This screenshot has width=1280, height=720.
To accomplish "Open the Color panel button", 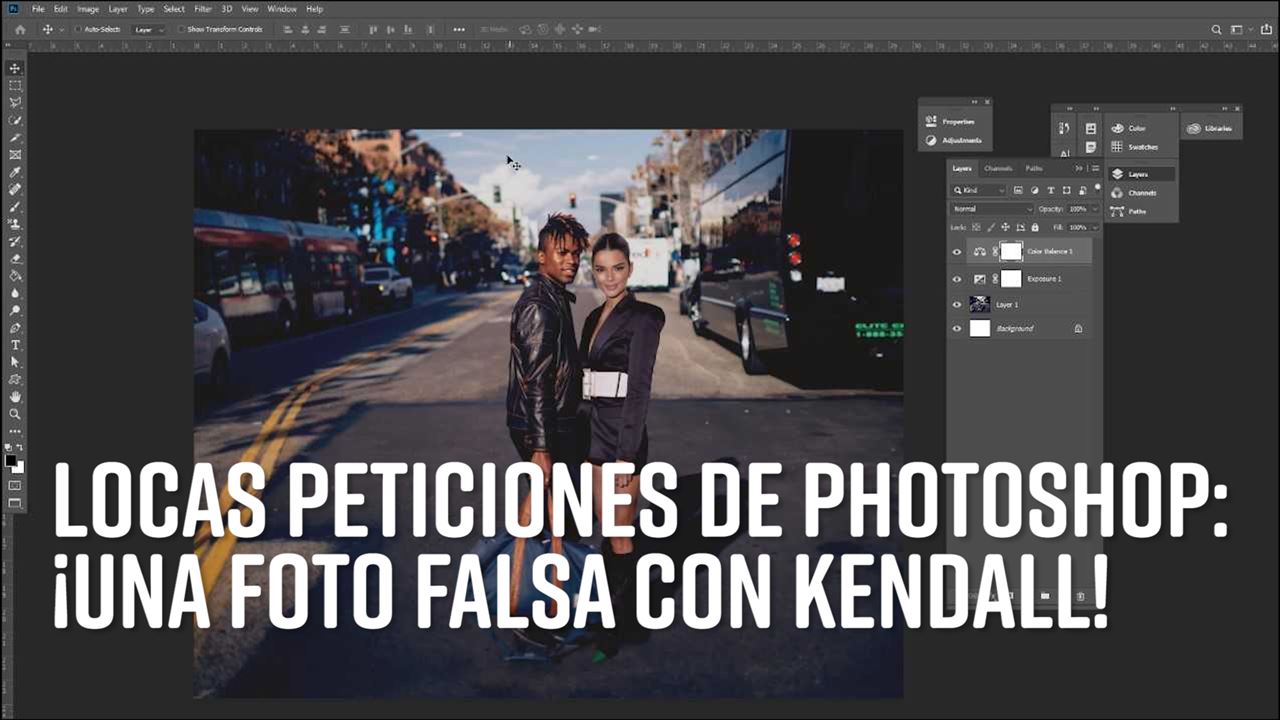I will tap(1128, 128).
